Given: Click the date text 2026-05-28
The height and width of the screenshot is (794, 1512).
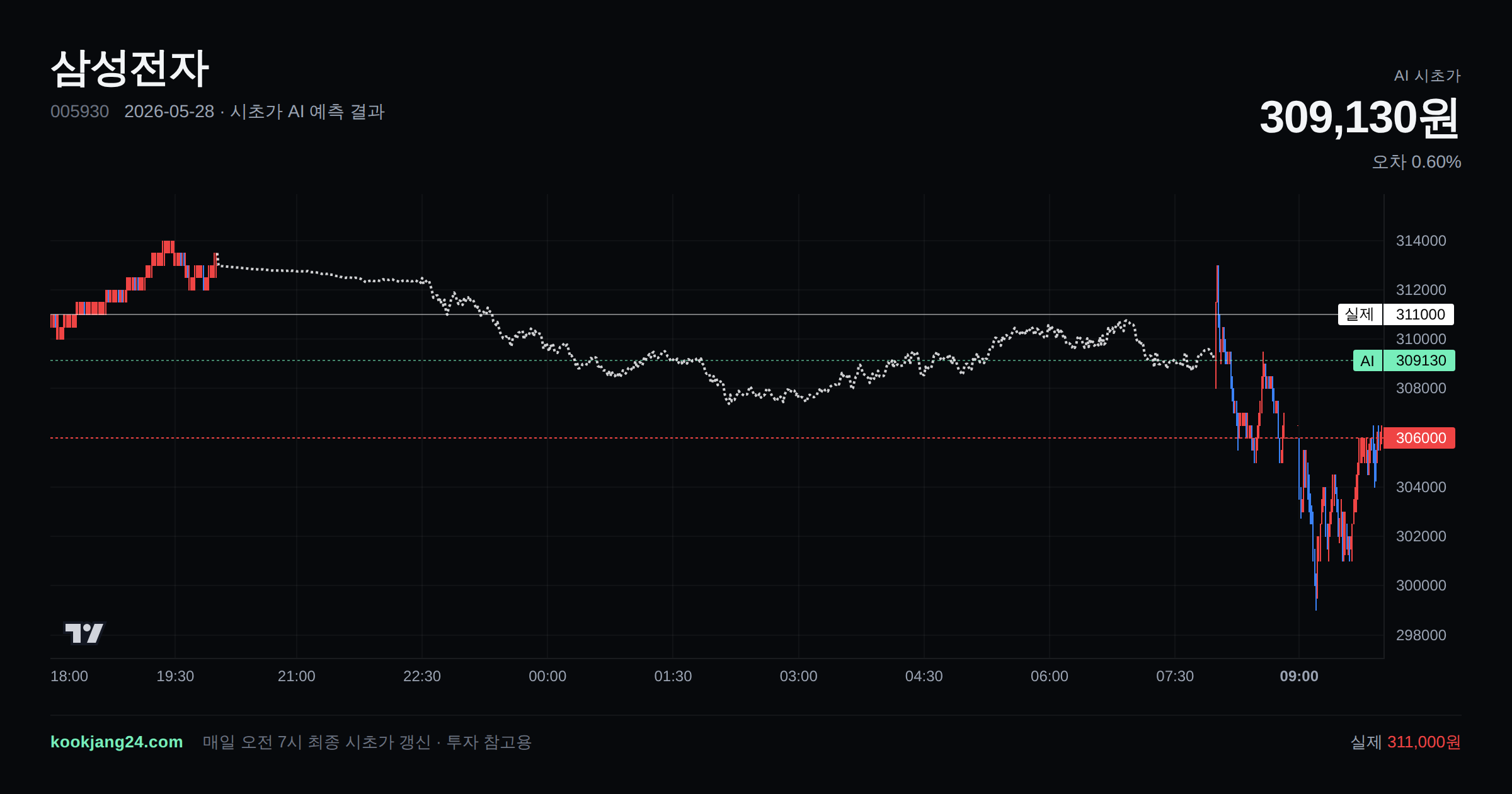Looking at the screenshot, I should coord(169,112).
